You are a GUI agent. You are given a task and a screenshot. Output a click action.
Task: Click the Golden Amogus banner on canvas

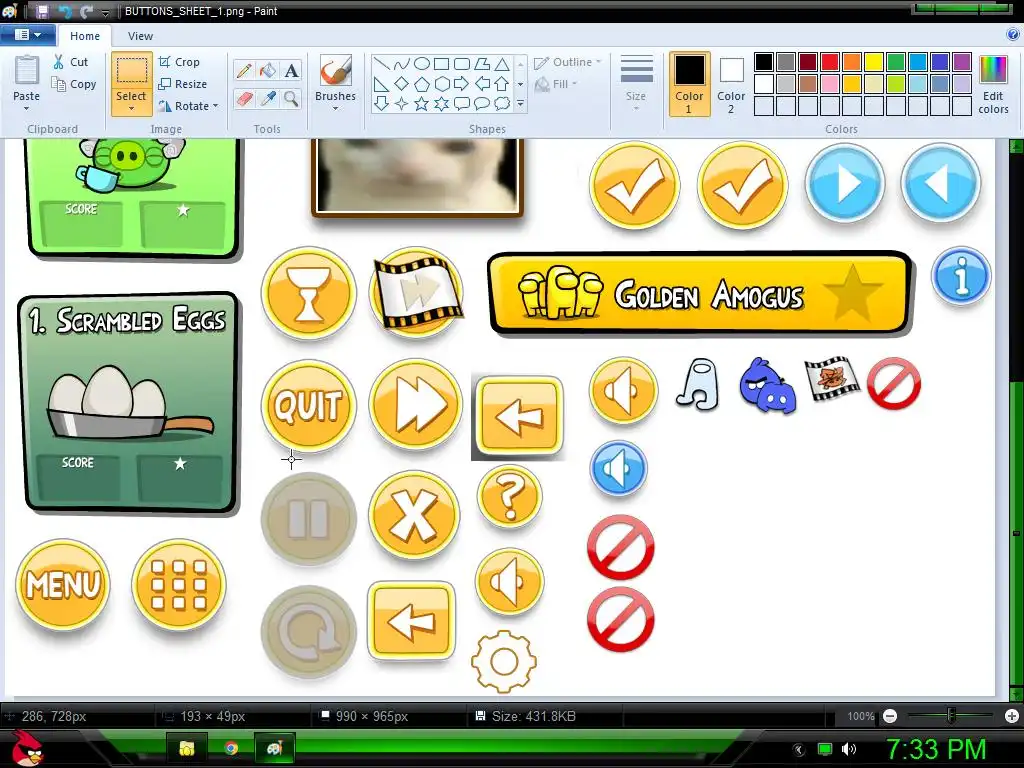(699, 295)
